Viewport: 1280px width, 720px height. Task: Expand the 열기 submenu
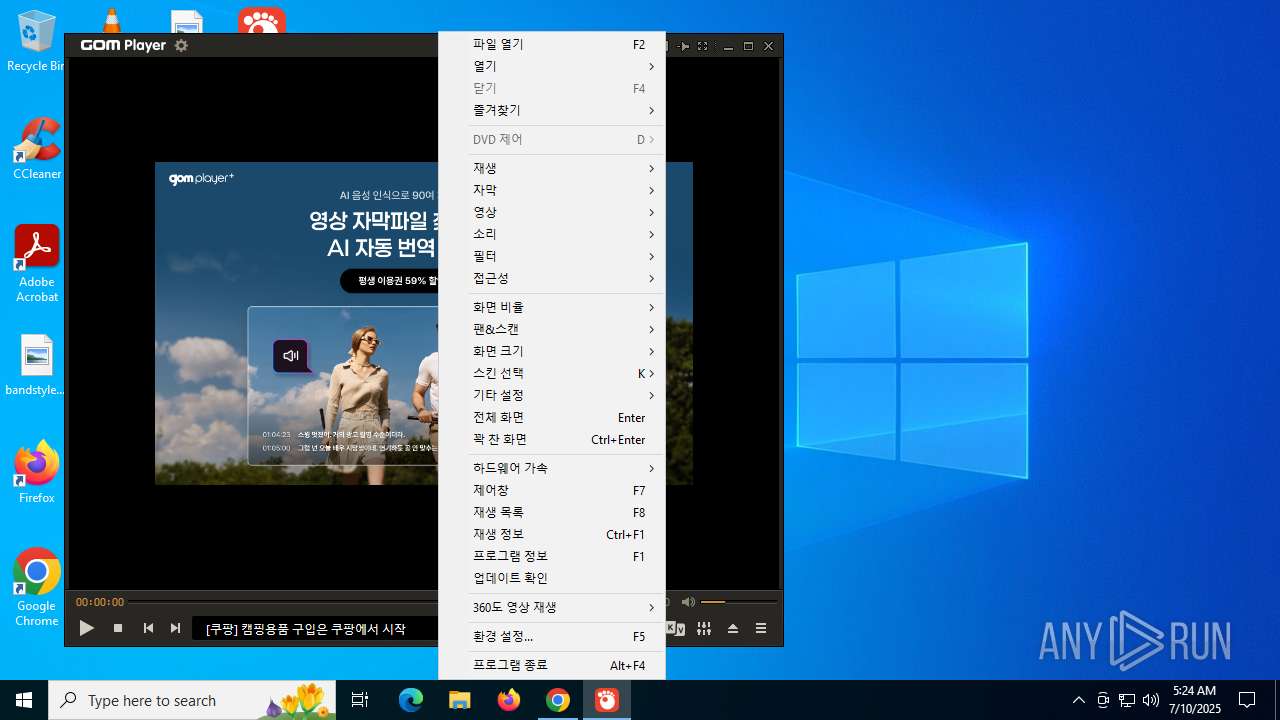coord(552,66)
